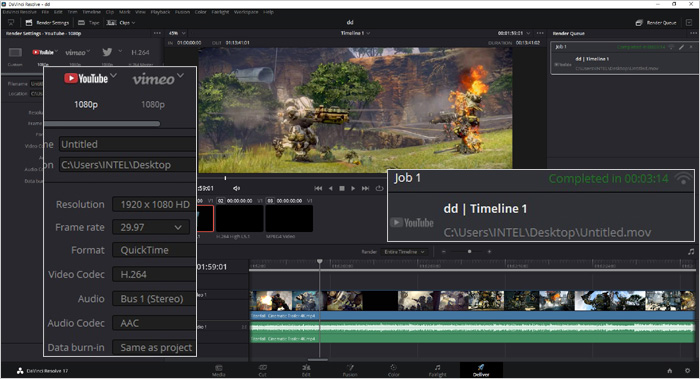The width and height of the screenshot is (700, 379).
Task: Jump to the first frame in viewer
Action: click(318, 188)
